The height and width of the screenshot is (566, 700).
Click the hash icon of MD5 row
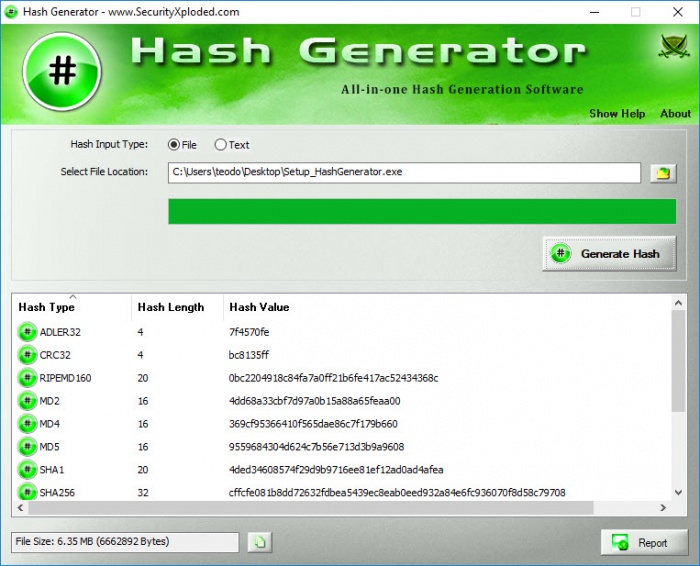(27, 447)
